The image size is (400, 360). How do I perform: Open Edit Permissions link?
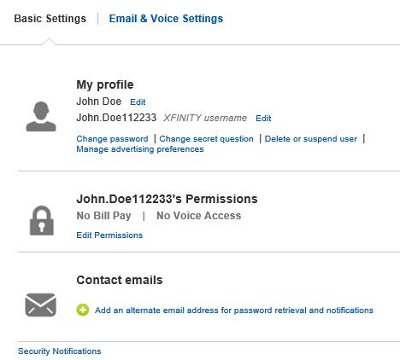pyautogui.click(x=110, y=235)
